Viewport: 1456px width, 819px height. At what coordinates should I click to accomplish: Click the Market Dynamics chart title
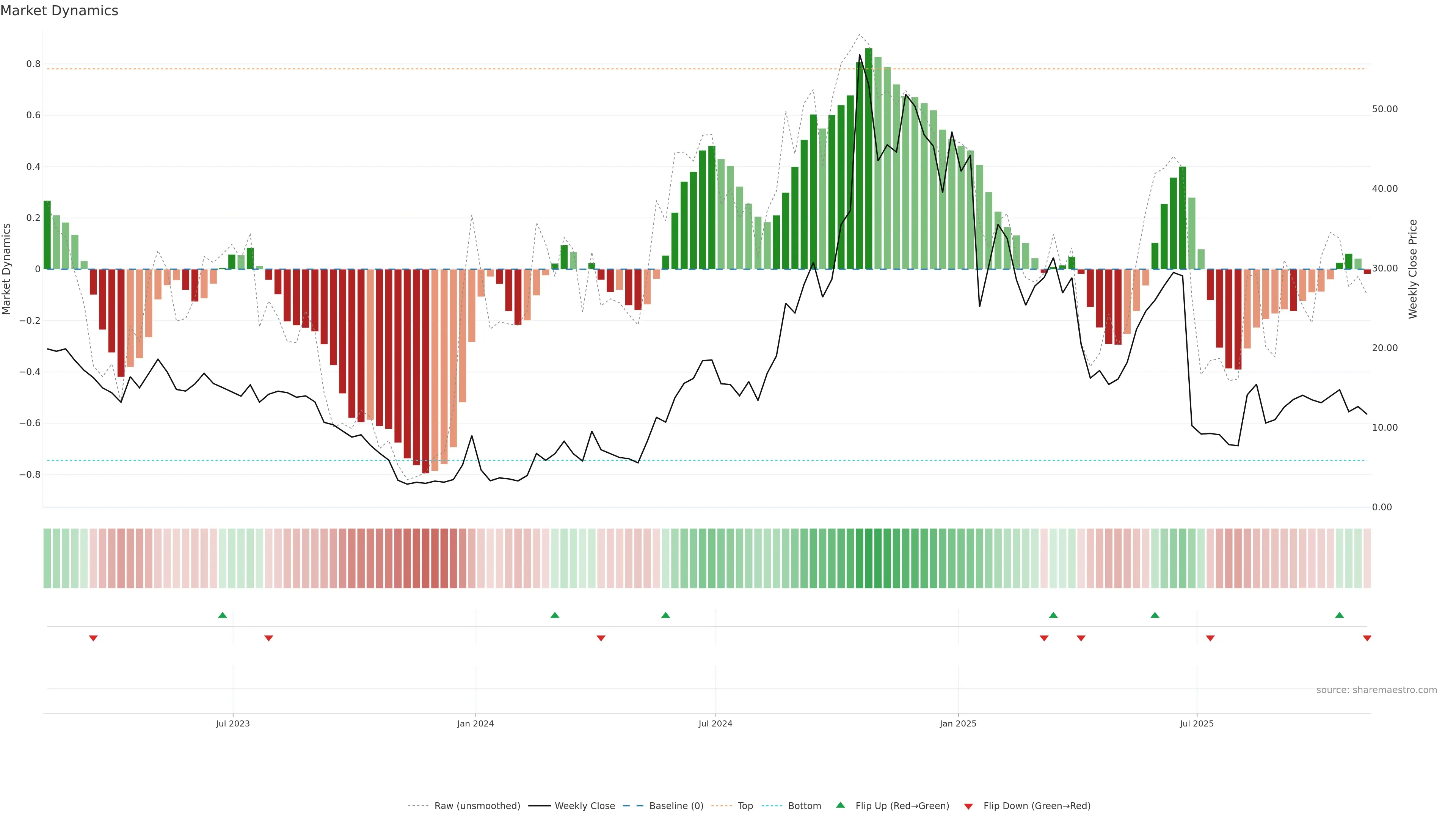(x=60, y=11)
